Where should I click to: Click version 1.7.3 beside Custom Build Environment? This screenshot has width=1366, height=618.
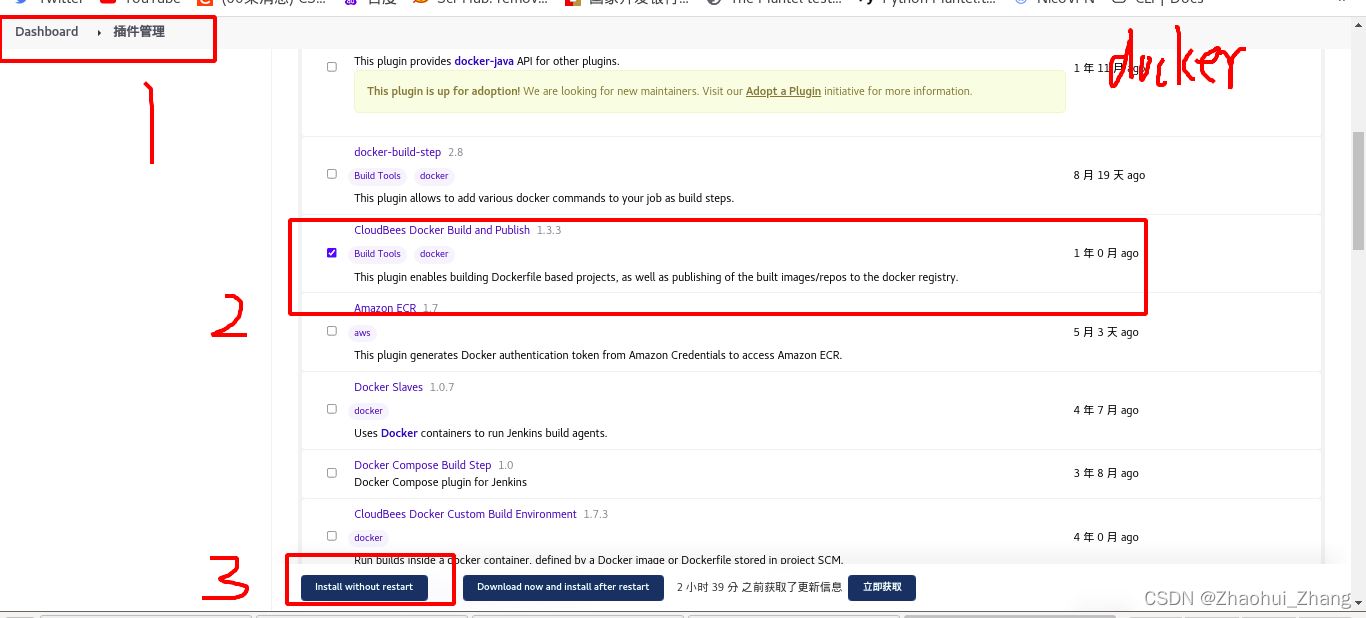596,514
